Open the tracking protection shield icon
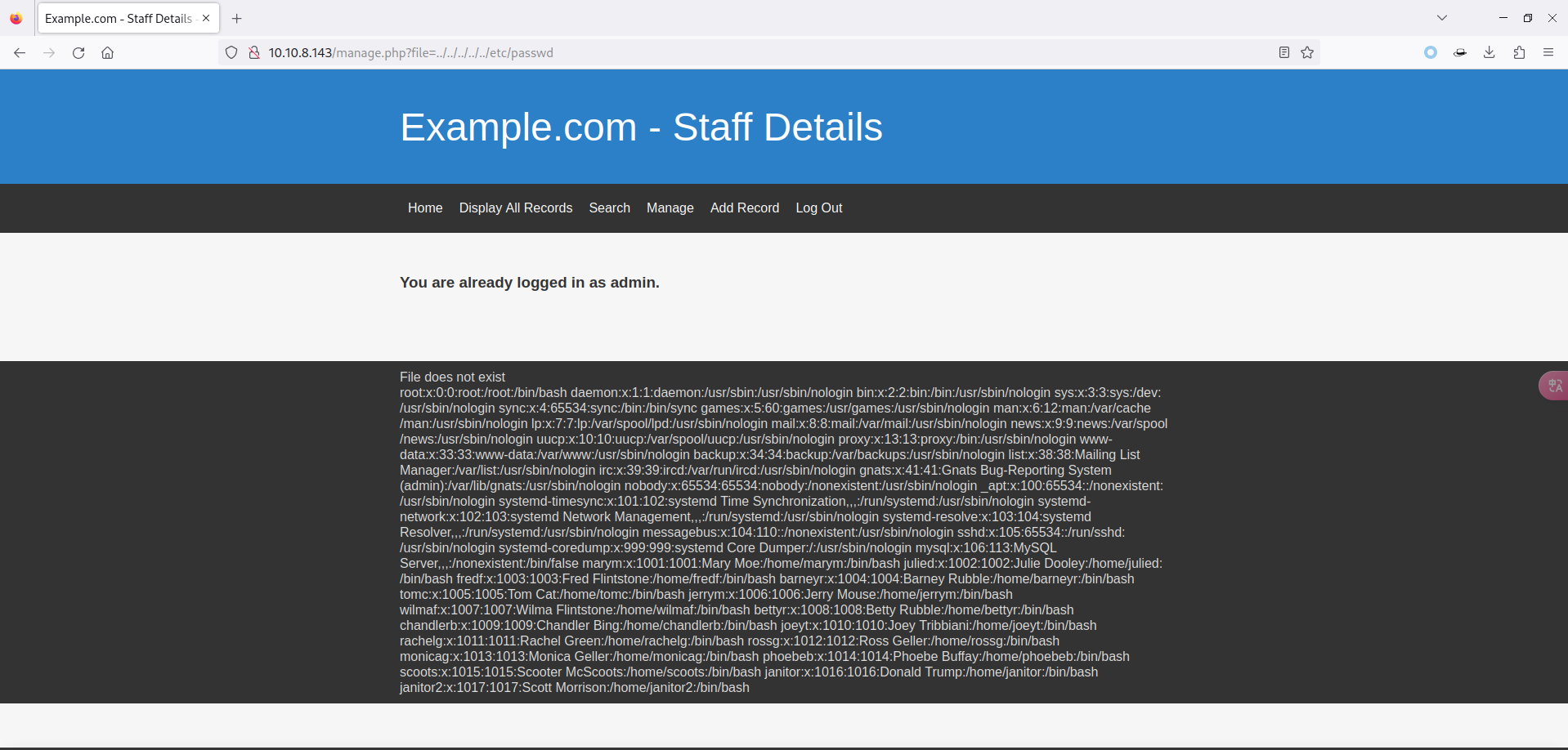 [x=231, y=53]
